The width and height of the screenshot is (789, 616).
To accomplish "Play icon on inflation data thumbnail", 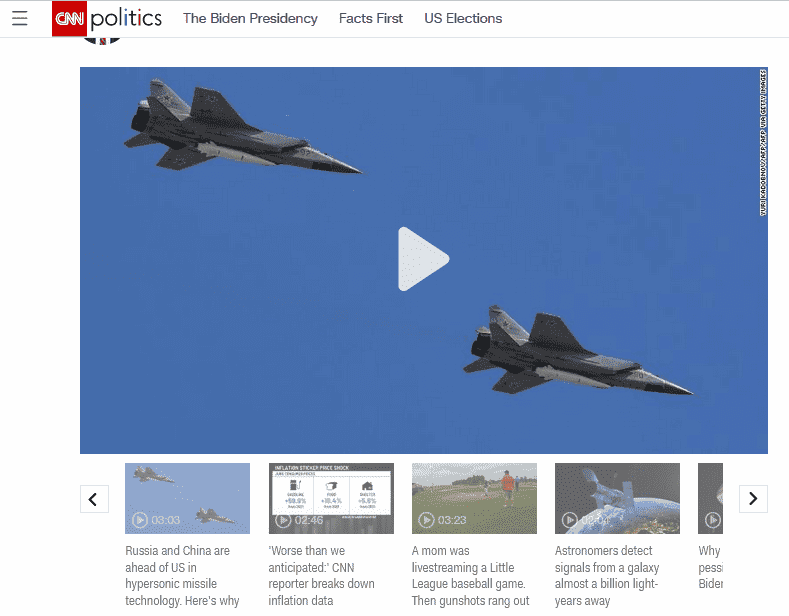I will pyautogui.click(x=283, y=520).
